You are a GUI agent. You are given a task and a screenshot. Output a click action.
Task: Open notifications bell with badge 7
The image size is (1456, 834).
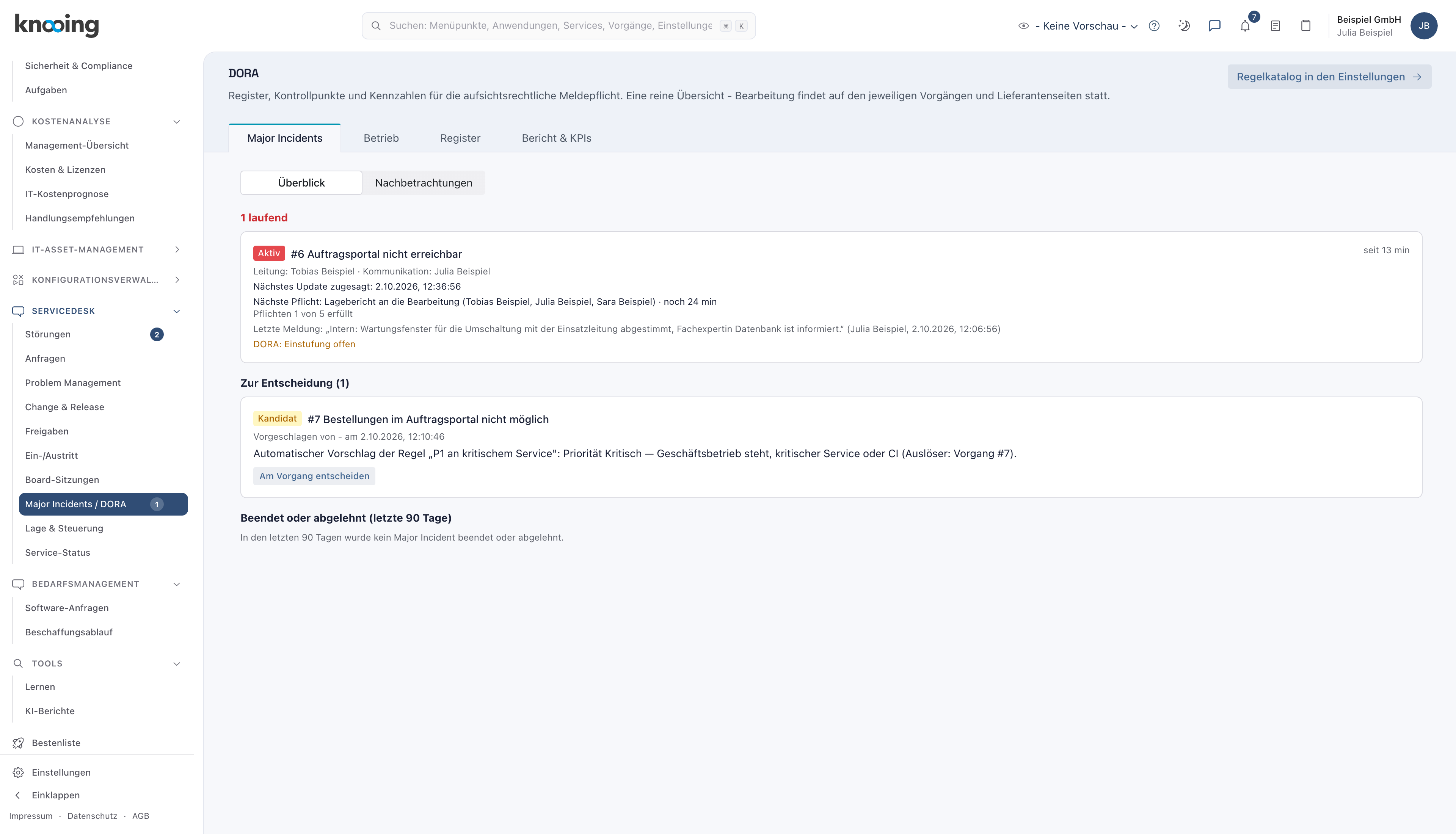click(1245, 26)
